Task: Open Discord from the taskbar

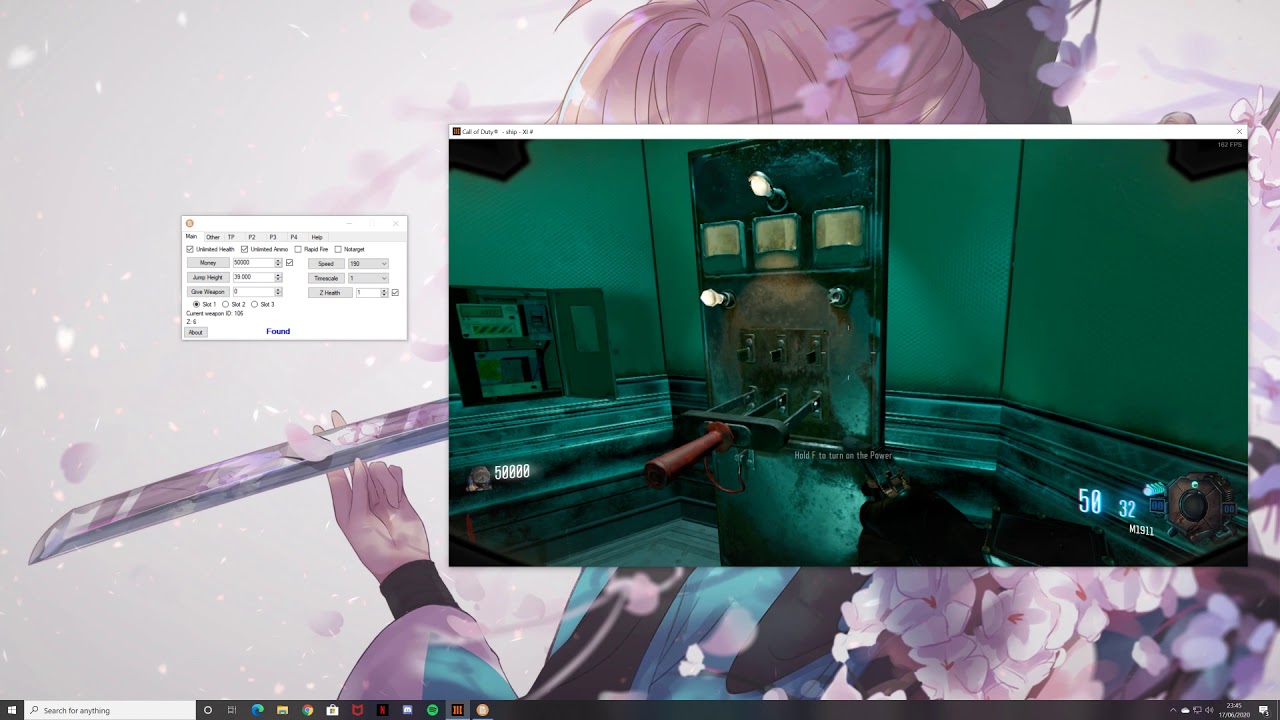Action: tap(407, 710)
